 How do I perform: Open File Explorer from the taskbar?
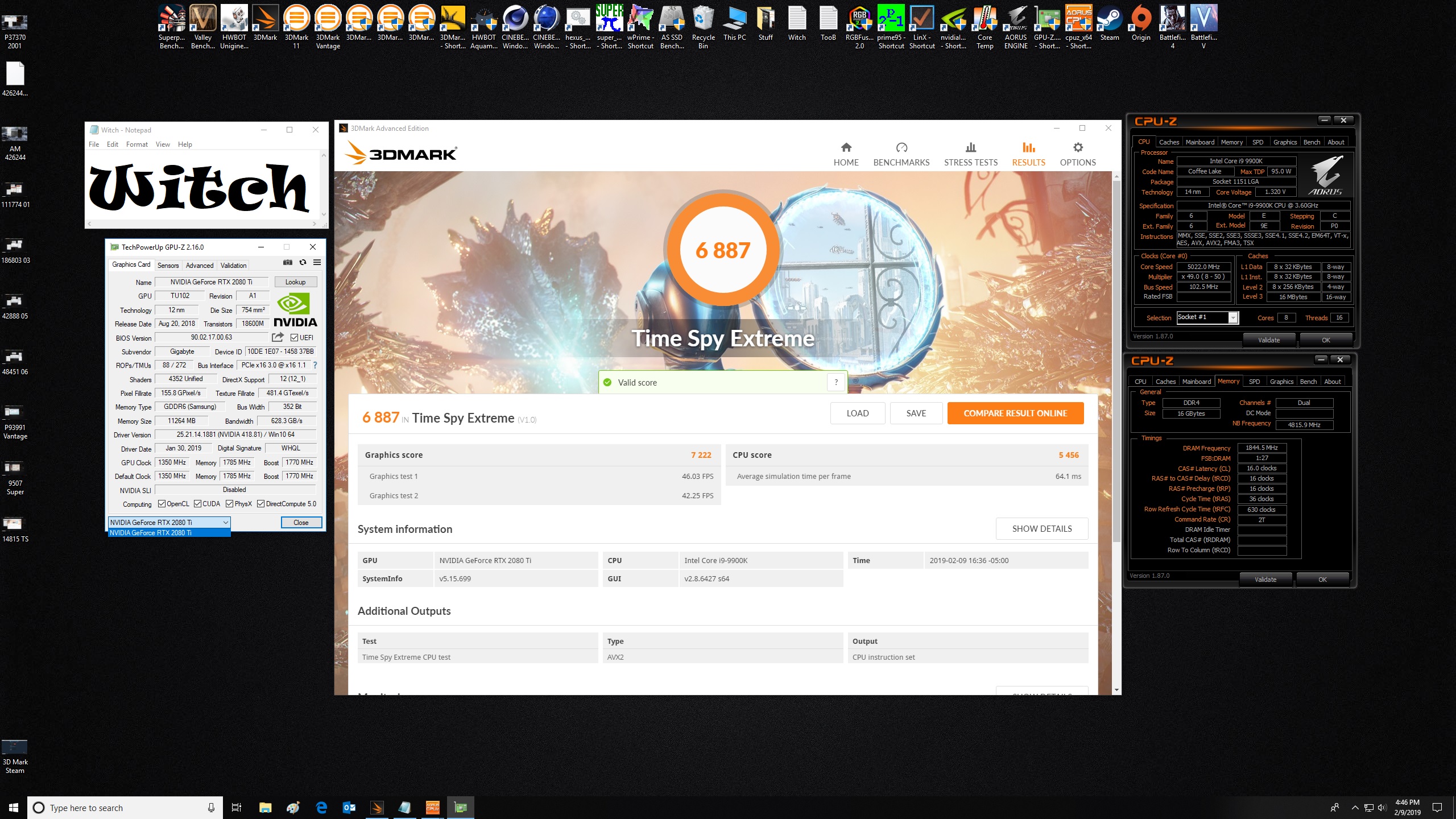[x=265, y=807]
